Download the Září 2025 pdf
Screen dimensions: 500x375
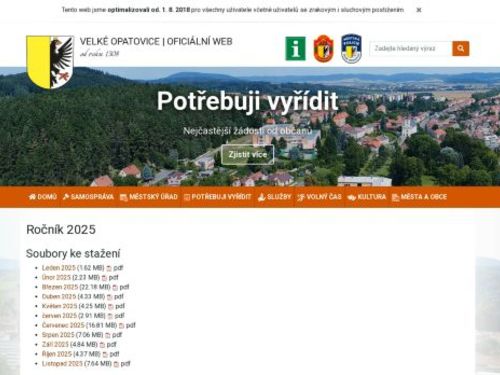coord(55,345)
